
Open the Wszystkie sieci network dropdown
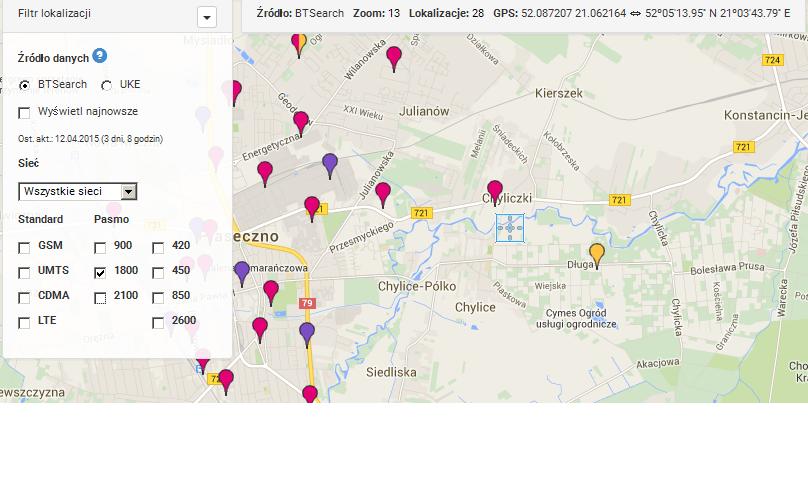[x=77, y=191]
